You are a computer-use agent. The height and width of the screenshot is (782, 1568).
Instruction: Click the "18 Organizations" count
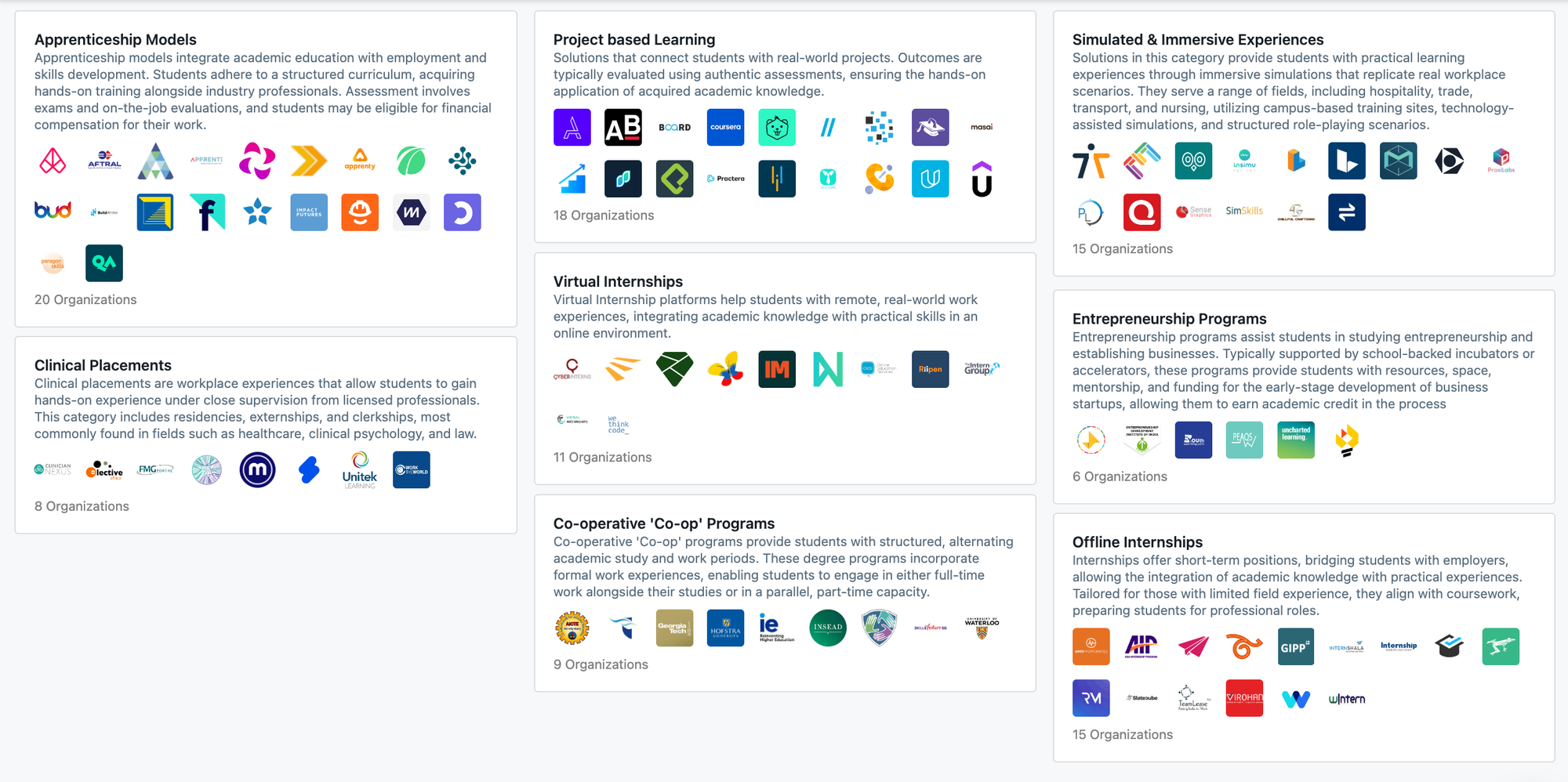pyautogui.click(x=604, y=215)
